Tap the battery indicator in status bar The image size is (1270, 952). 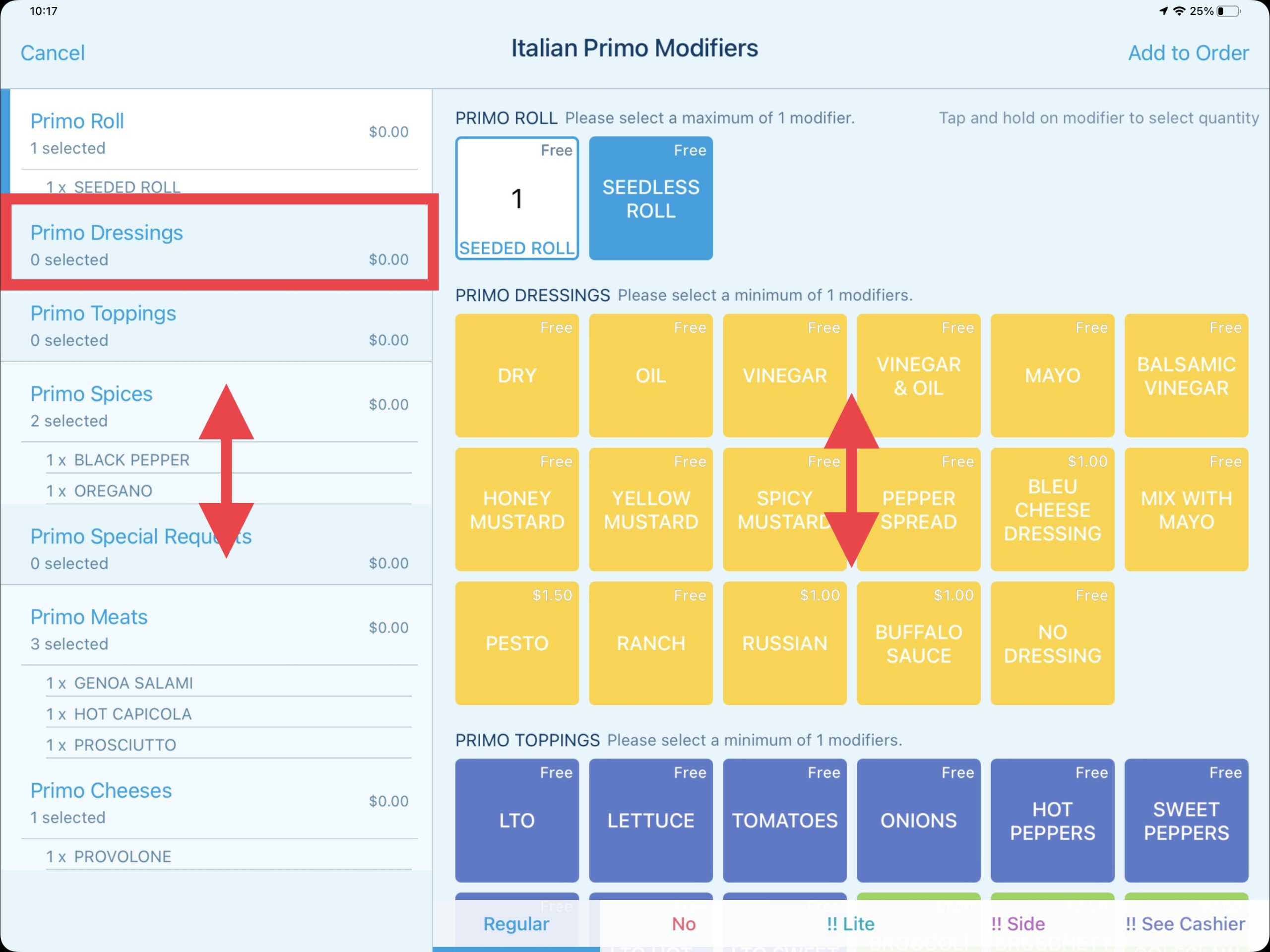[x=1228, y=11]
